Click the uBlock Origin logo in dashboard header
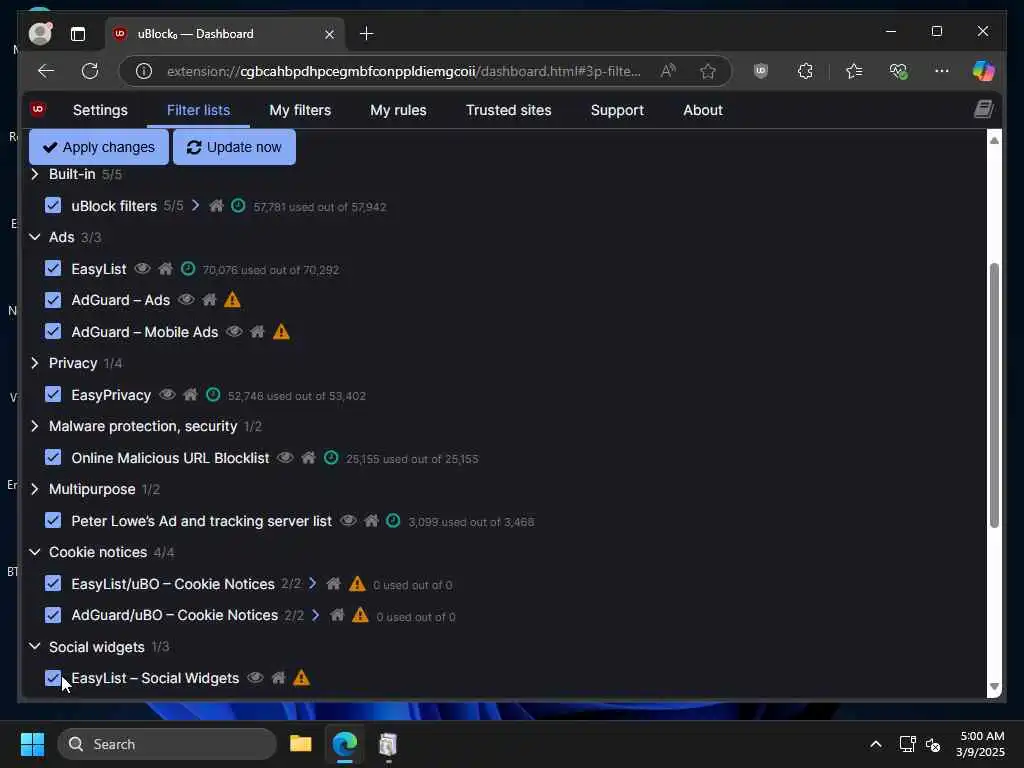The height and width of the screenshot is (768, 1024). tap(38, 109)
